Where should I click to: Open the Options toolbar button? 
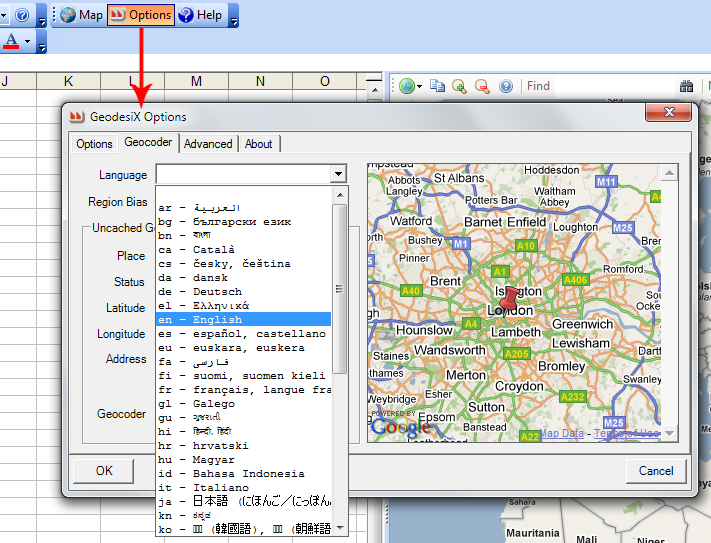(x=140, y=15)
